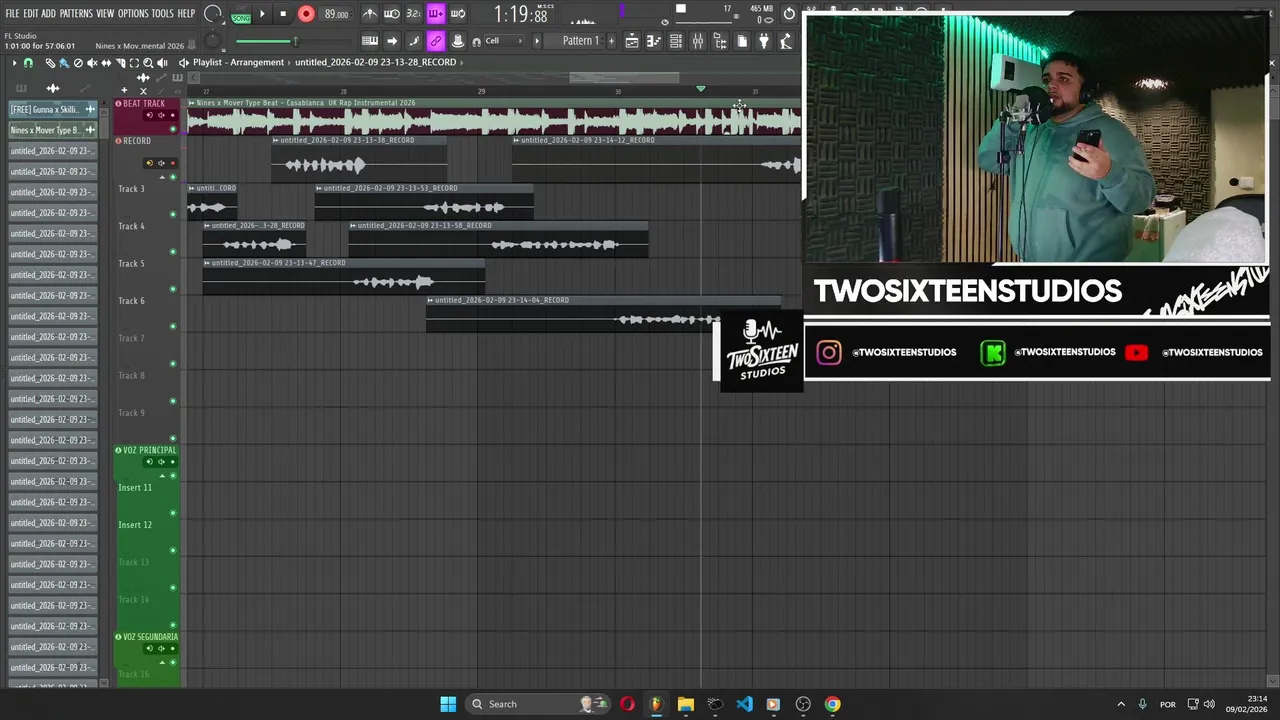Adjust the green master volume slider
The image size is (1280, 720).
click(x=293, y=41)
